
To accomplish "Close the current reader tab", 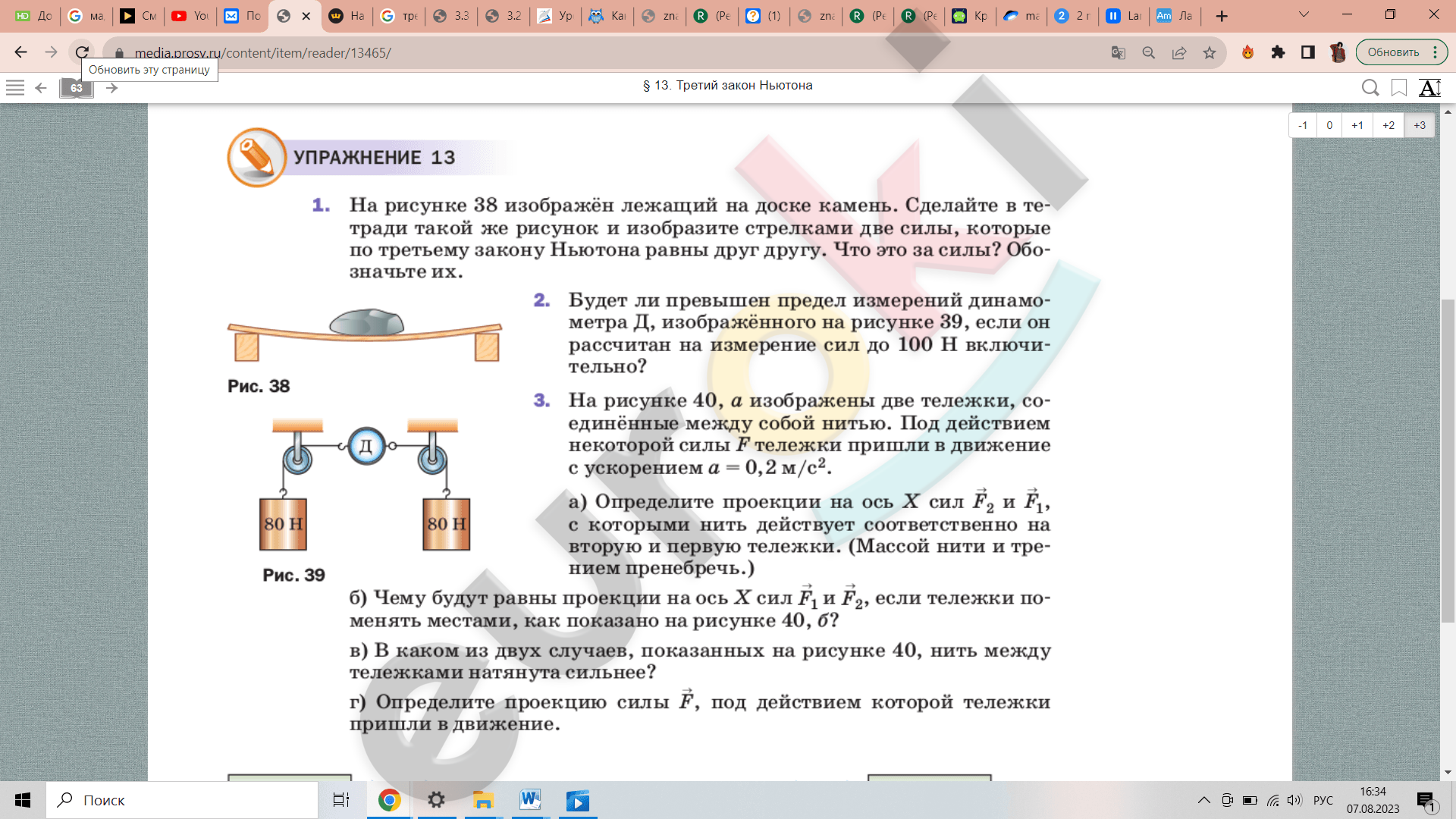I will (x=306, y=16).
